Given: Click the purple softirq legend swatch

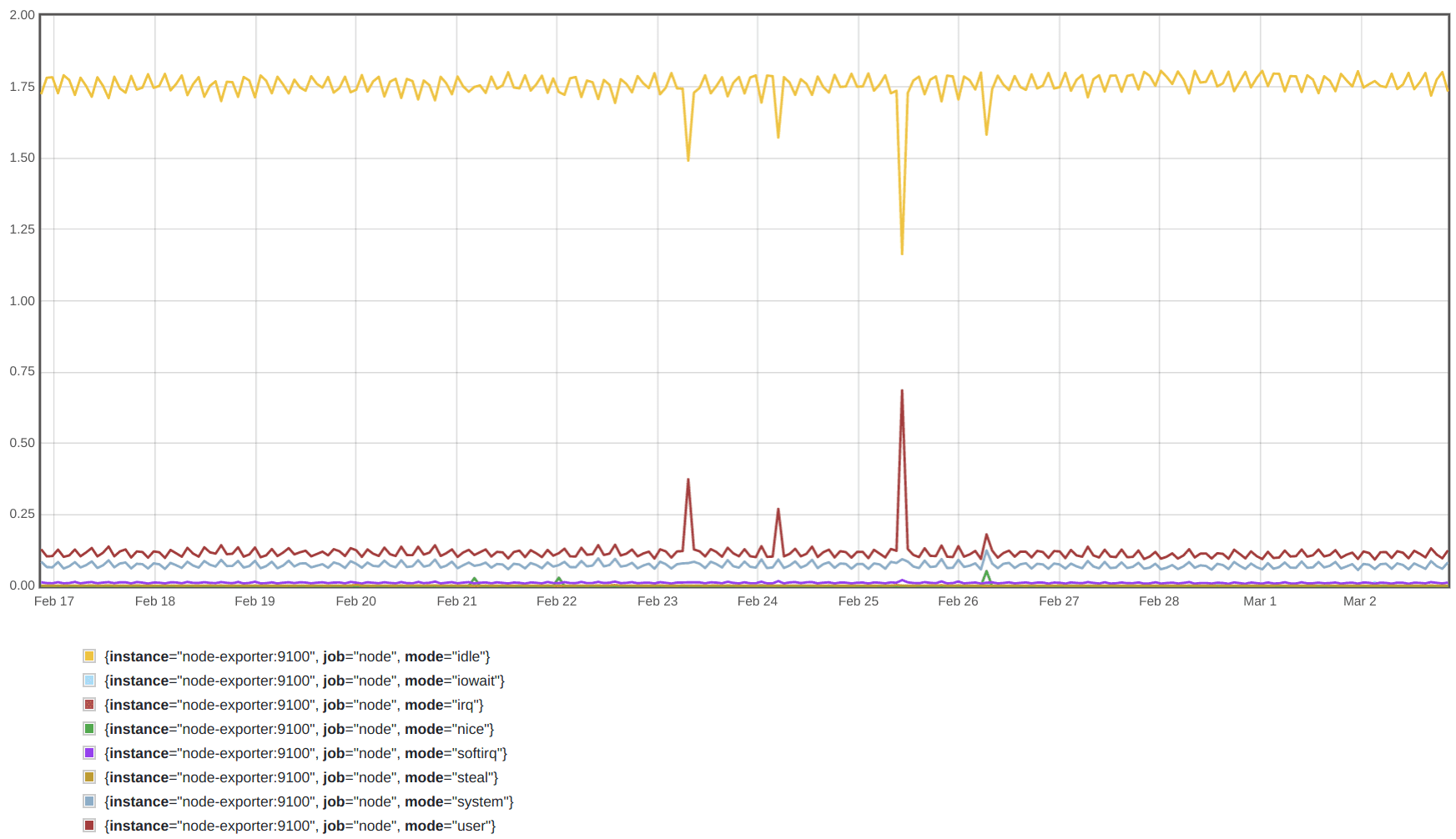Looking at the screenshot, I should [89, 753].
